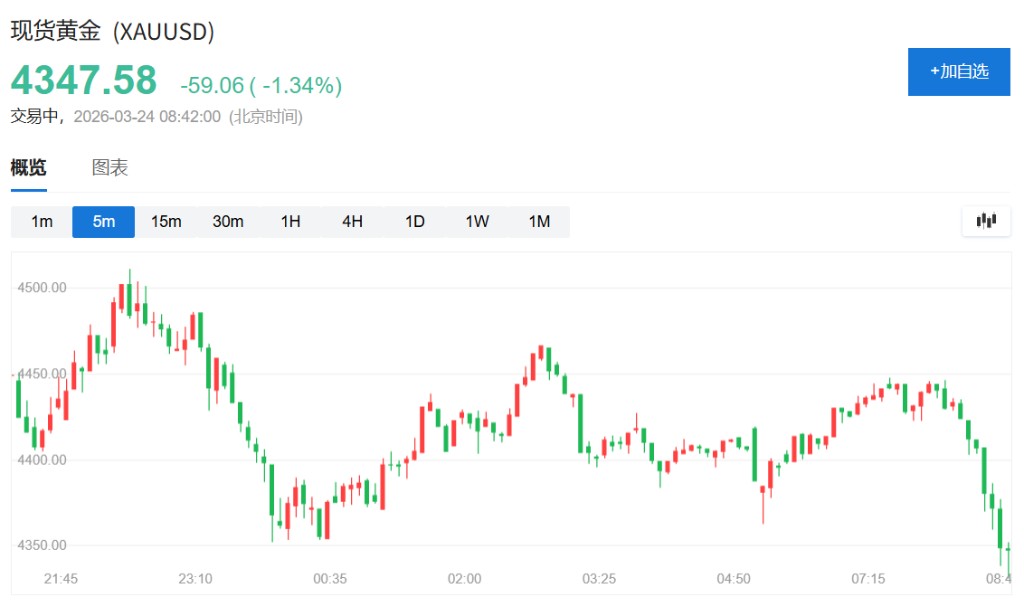Select the 5m timeframe
The image size is (1024, 610).
103,222
